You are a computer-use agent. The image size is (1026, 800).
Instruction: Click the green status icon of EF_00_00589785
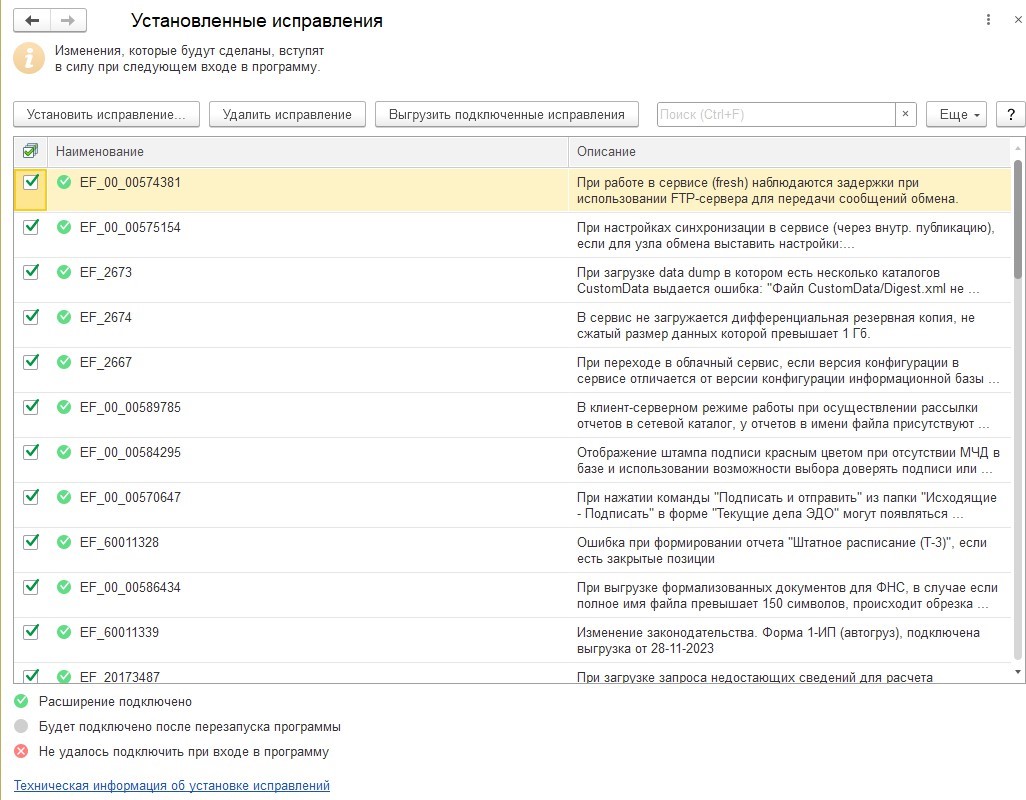pyautogui.click(x=63, y=407)
